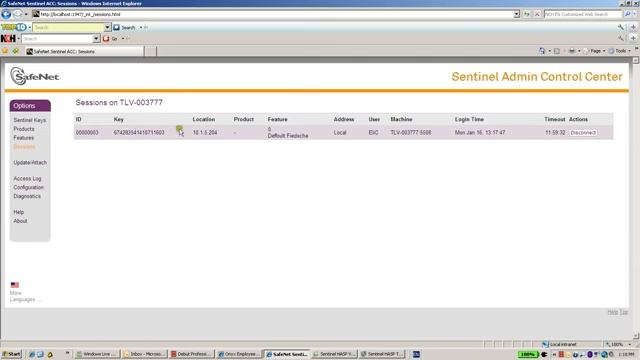Open the Tools menu dropdown
The width and height of the screenshot is (640, 360).
(x=620, y=51)
